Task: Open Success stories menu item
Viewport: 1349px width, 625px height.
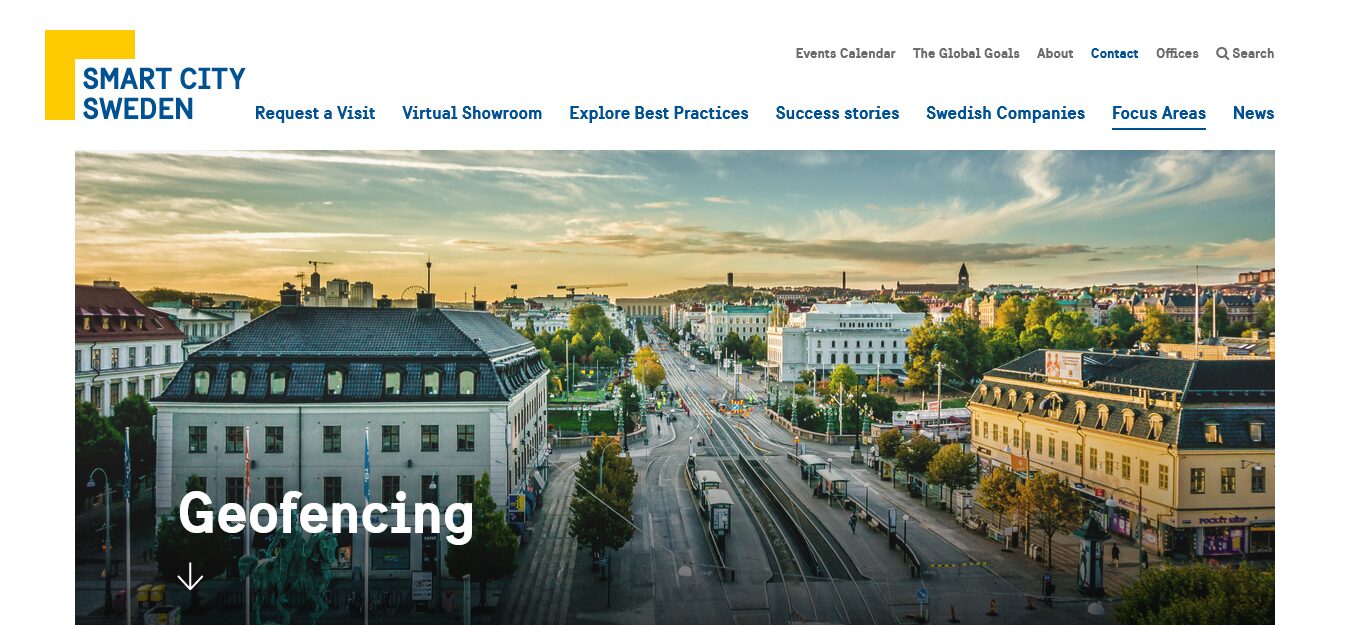Action: [x=837, y=113]
